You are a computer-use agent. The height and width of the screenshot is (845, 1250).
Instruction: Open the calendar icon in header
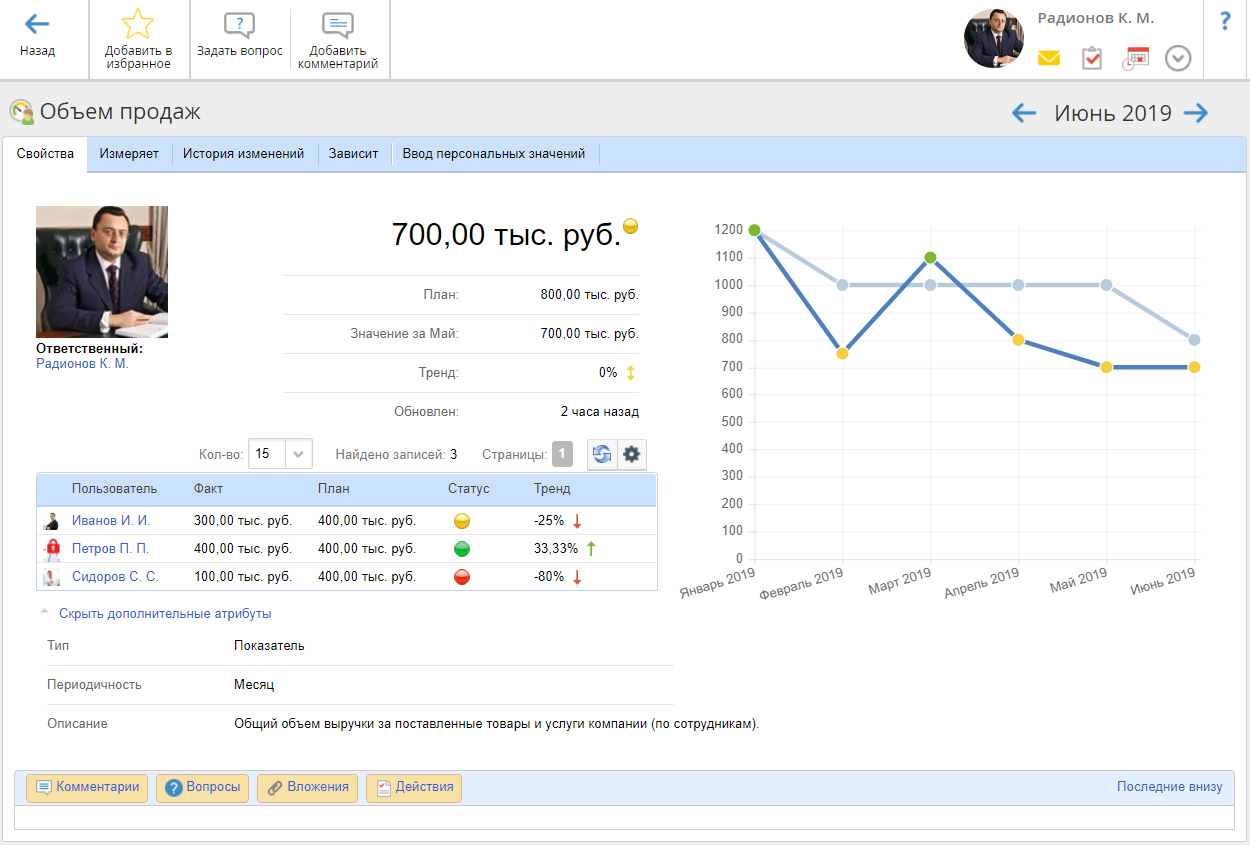pos(1136,58)
